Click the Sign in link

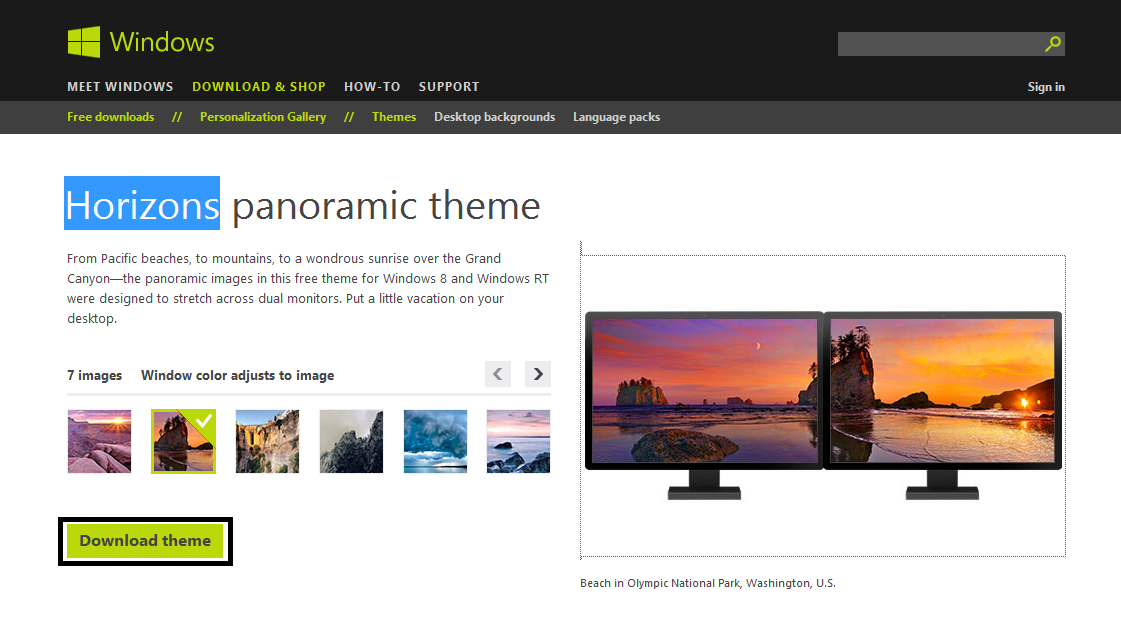pos(1046,87)
